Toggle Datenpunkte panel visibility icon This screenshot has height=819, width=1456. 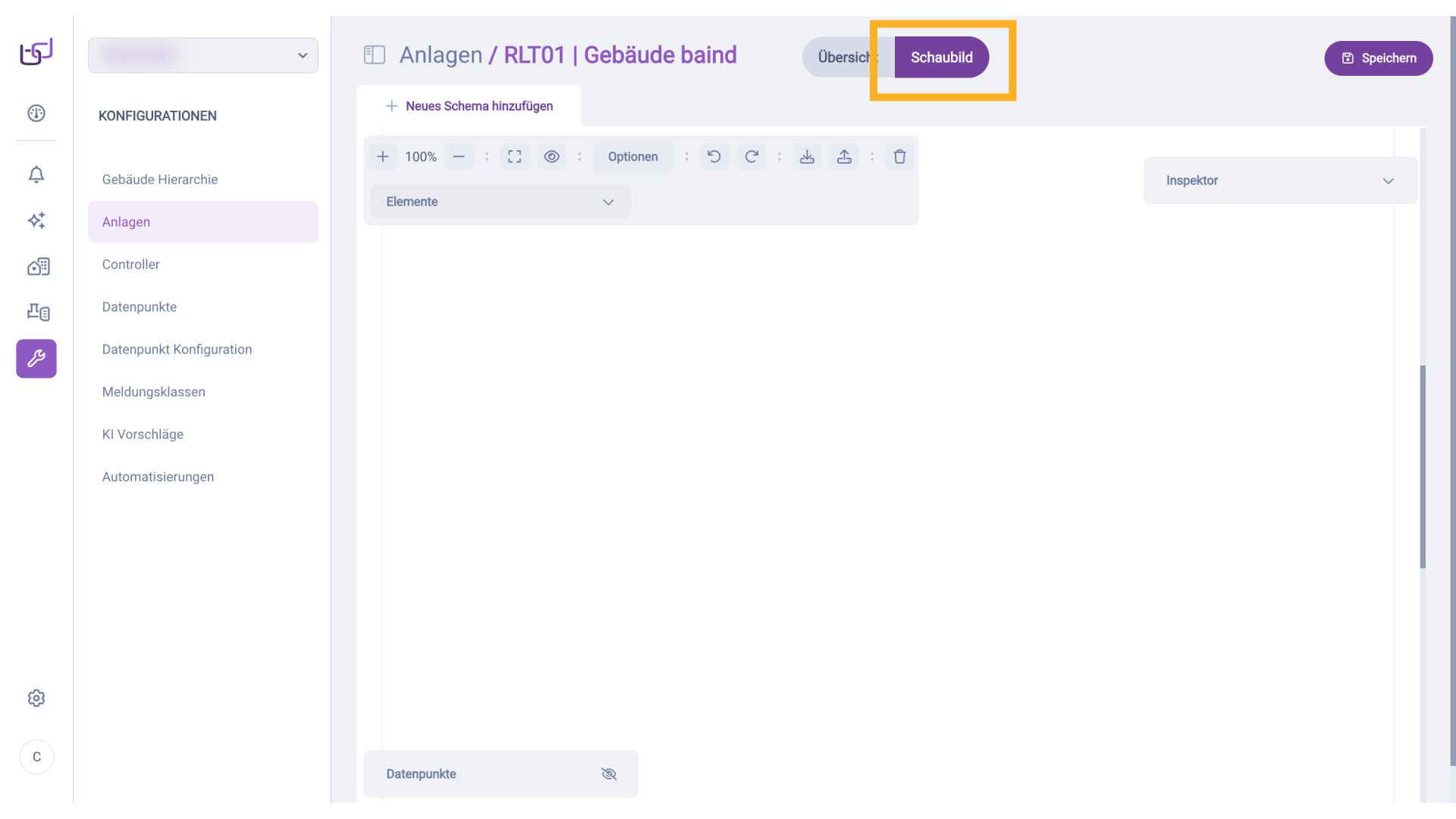[609, 774]
